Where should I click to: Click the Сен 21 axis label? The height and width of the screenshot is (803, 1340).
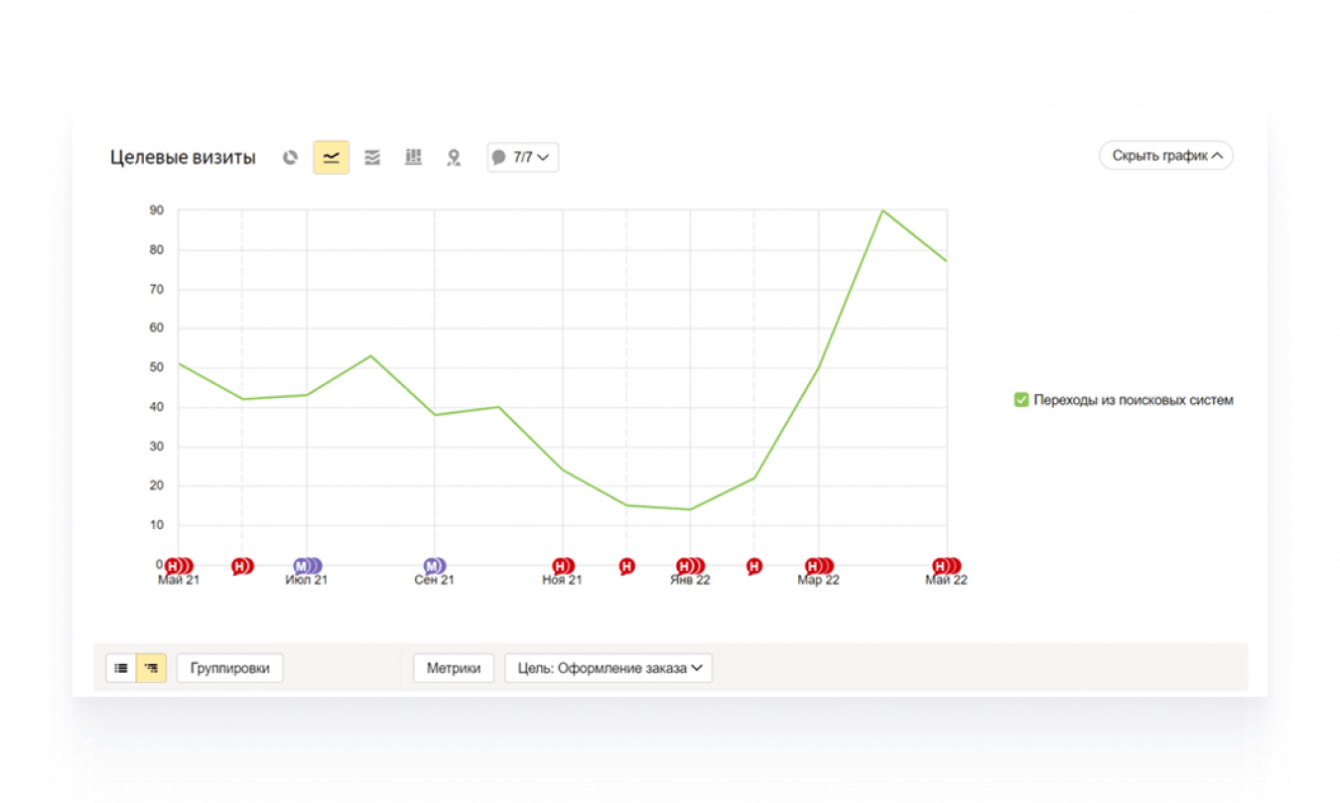(434, 580)
